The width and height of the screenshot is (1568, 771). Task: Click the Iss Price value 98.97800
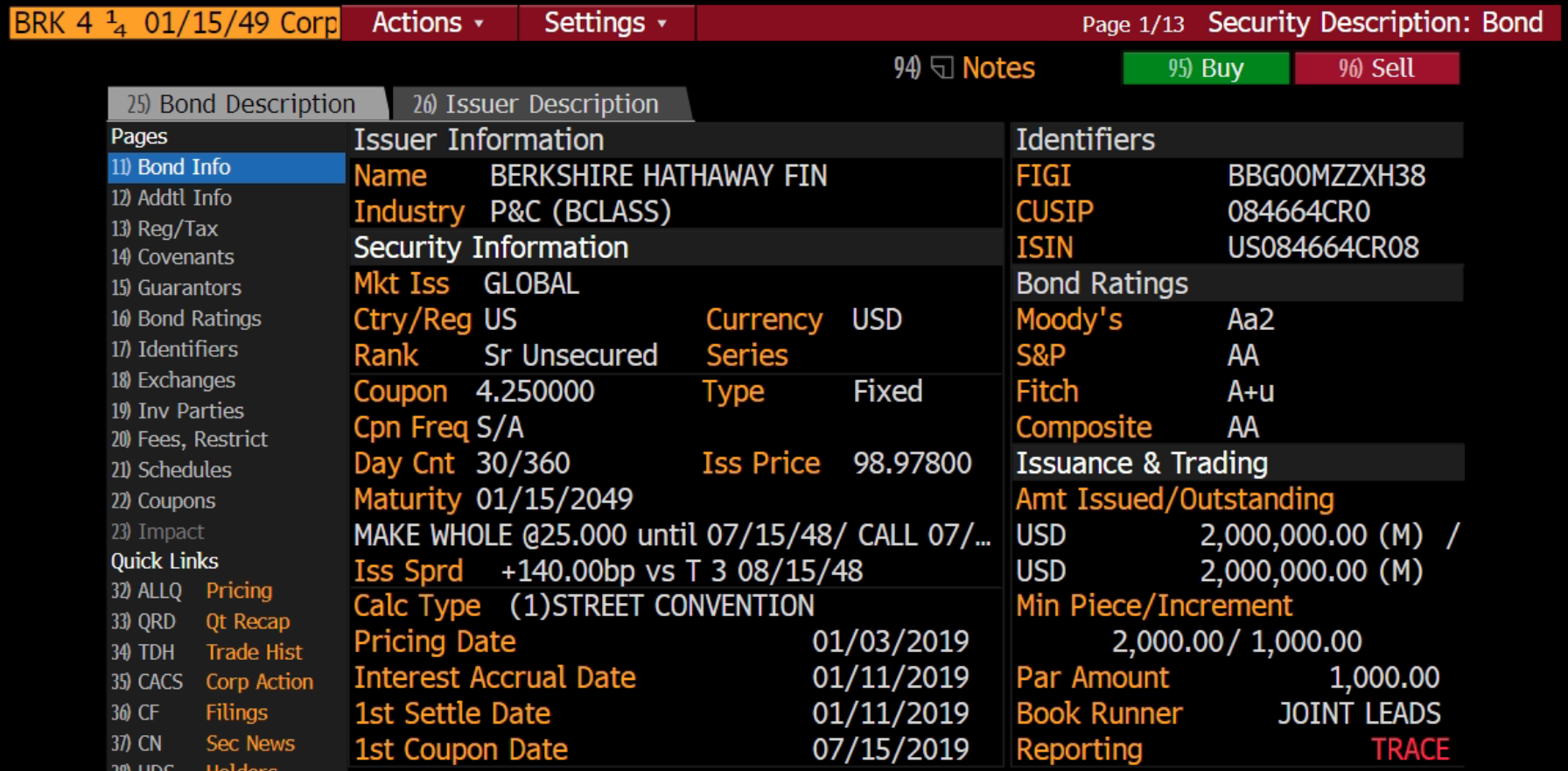pyautogui.click(x=913, y=463)
